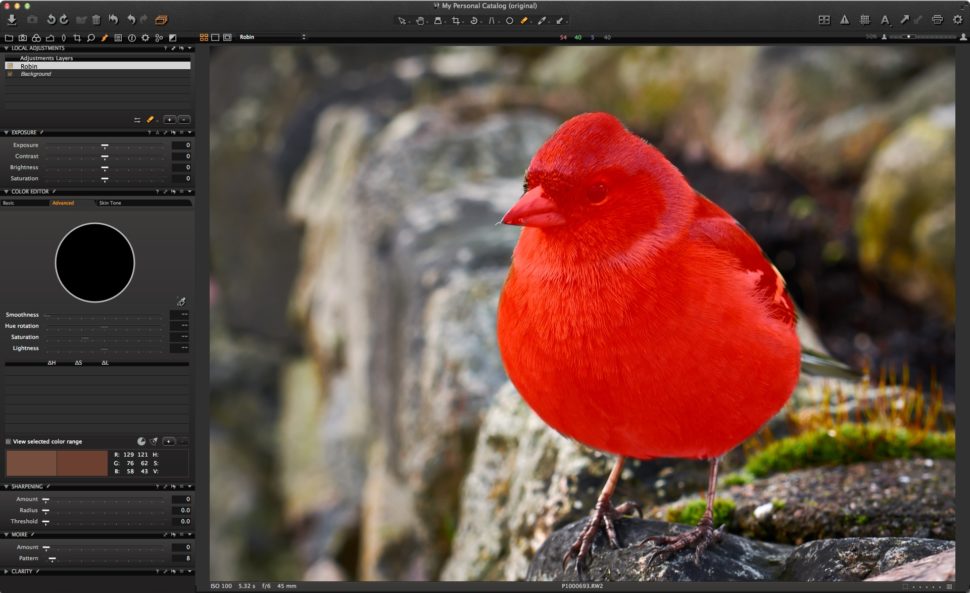Click the Print icon in the top toolbar

point(937,20)
